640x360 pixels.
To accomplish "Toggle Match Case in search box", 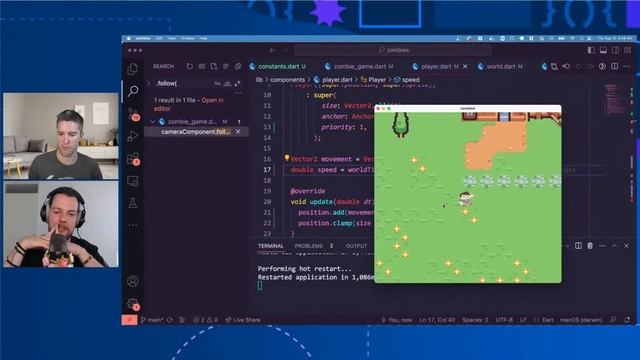I will 217,83.
